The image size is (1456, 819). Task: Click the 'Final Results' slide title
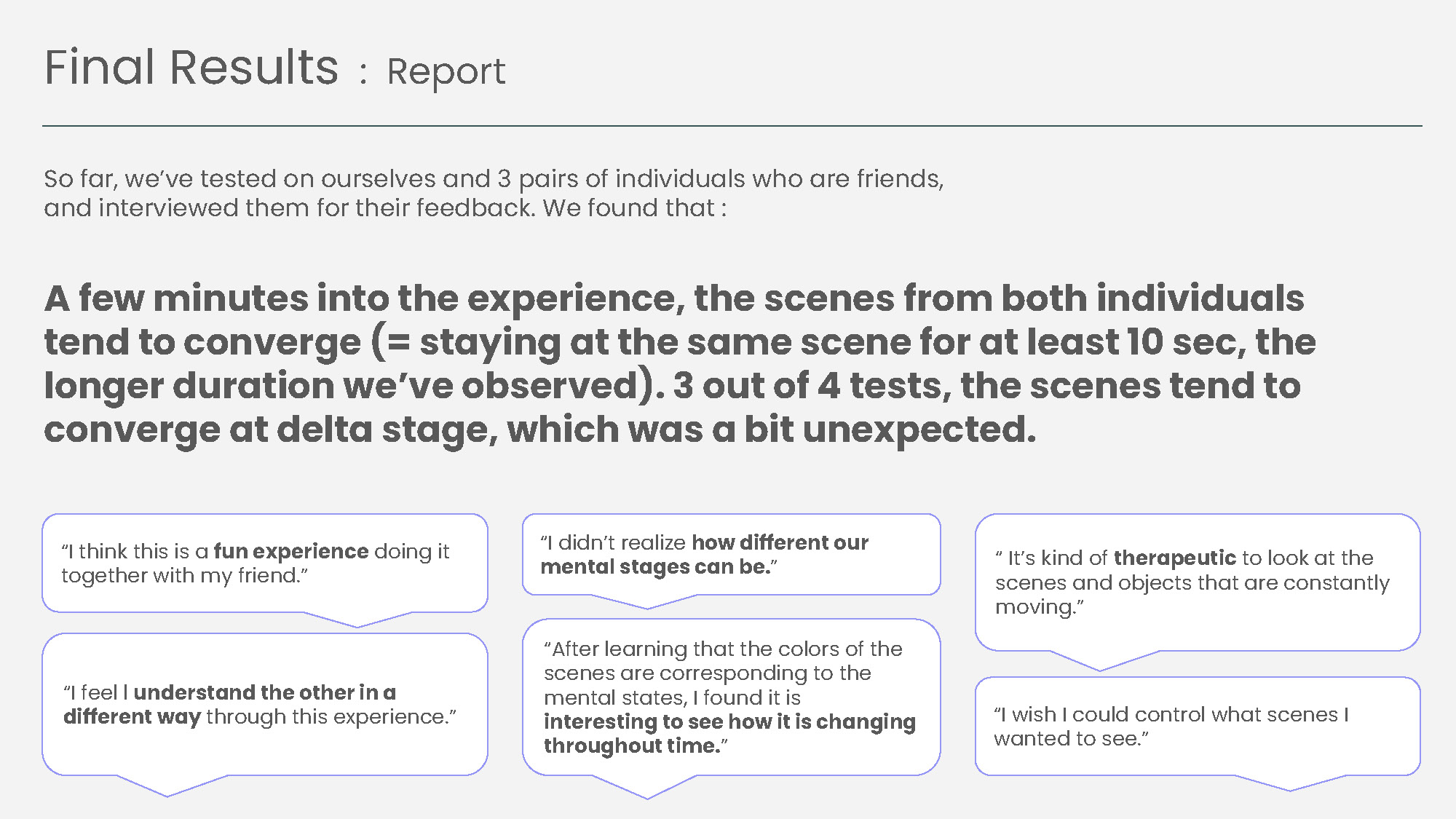pyautogui.click(x=191, y=68)
